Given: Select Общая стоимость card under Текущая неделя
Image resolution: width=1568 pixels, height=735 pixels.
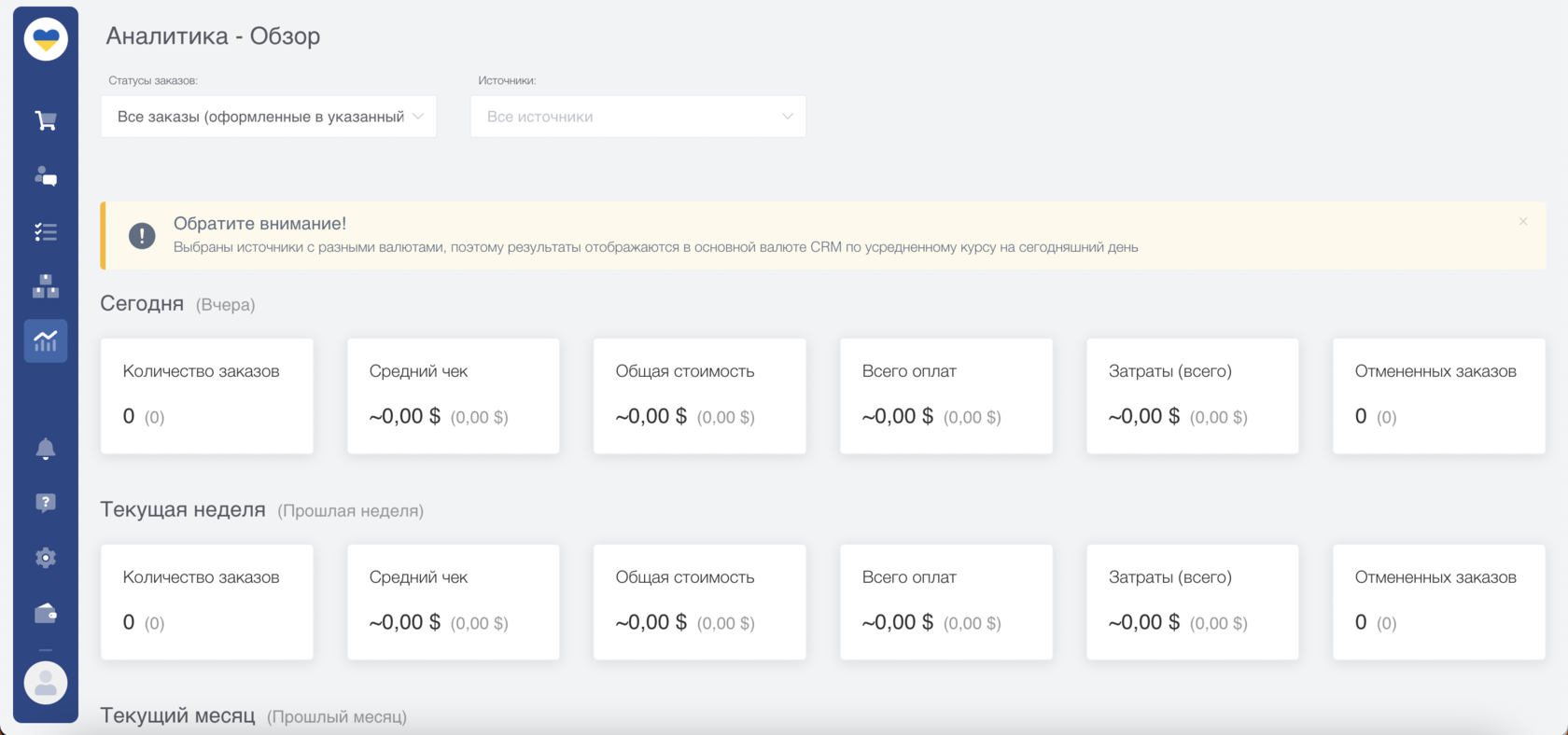Looking at the screenshot, I should tap(700, 603).
